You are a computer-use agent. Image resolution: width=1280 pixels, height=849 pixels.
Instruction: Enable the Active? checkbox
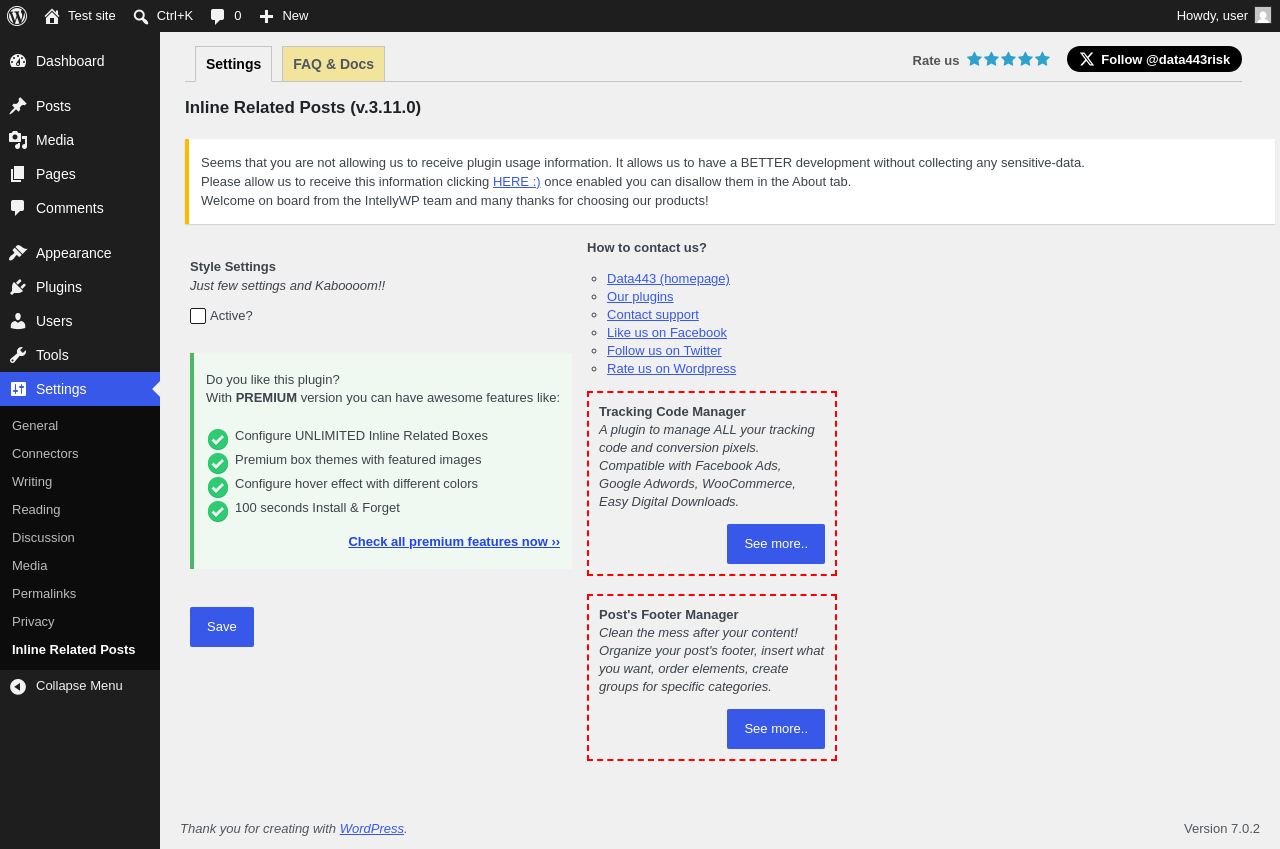198,316
